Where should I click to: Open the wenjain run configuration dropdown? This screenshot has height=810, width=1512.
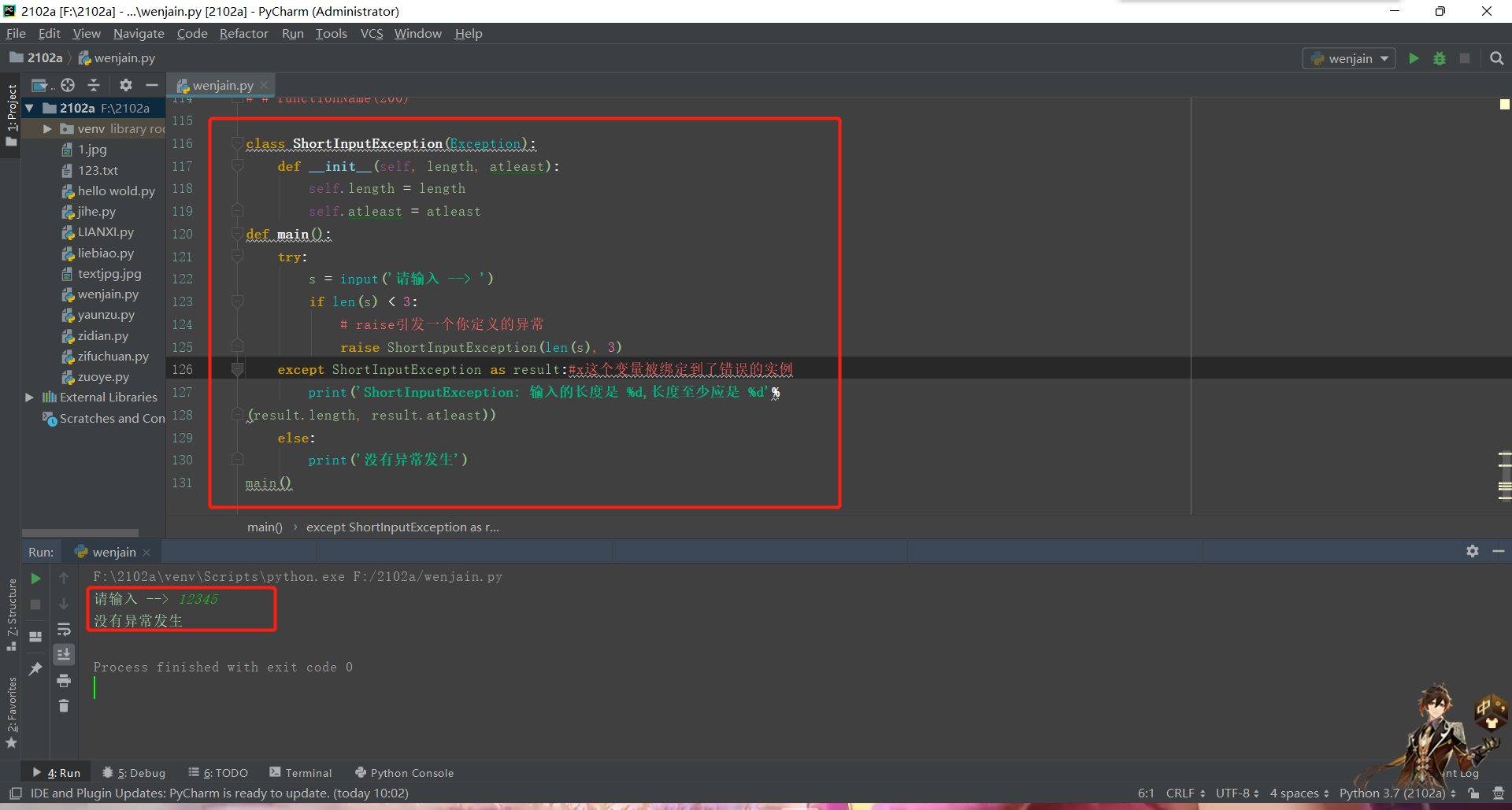point(1348,57)
